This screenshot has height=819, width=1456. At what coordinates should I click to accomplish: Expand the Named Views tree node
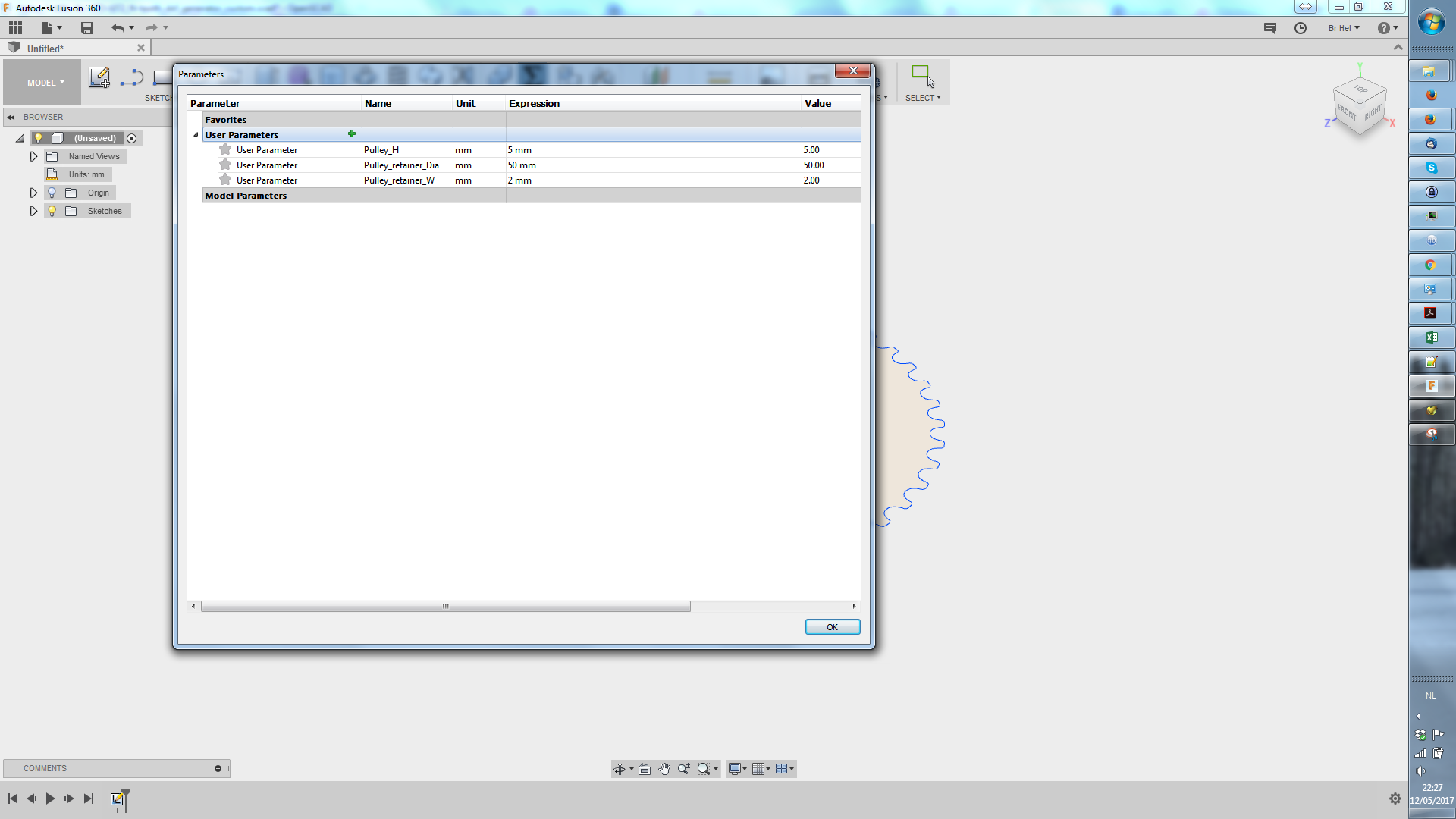(x=33, y=156)
